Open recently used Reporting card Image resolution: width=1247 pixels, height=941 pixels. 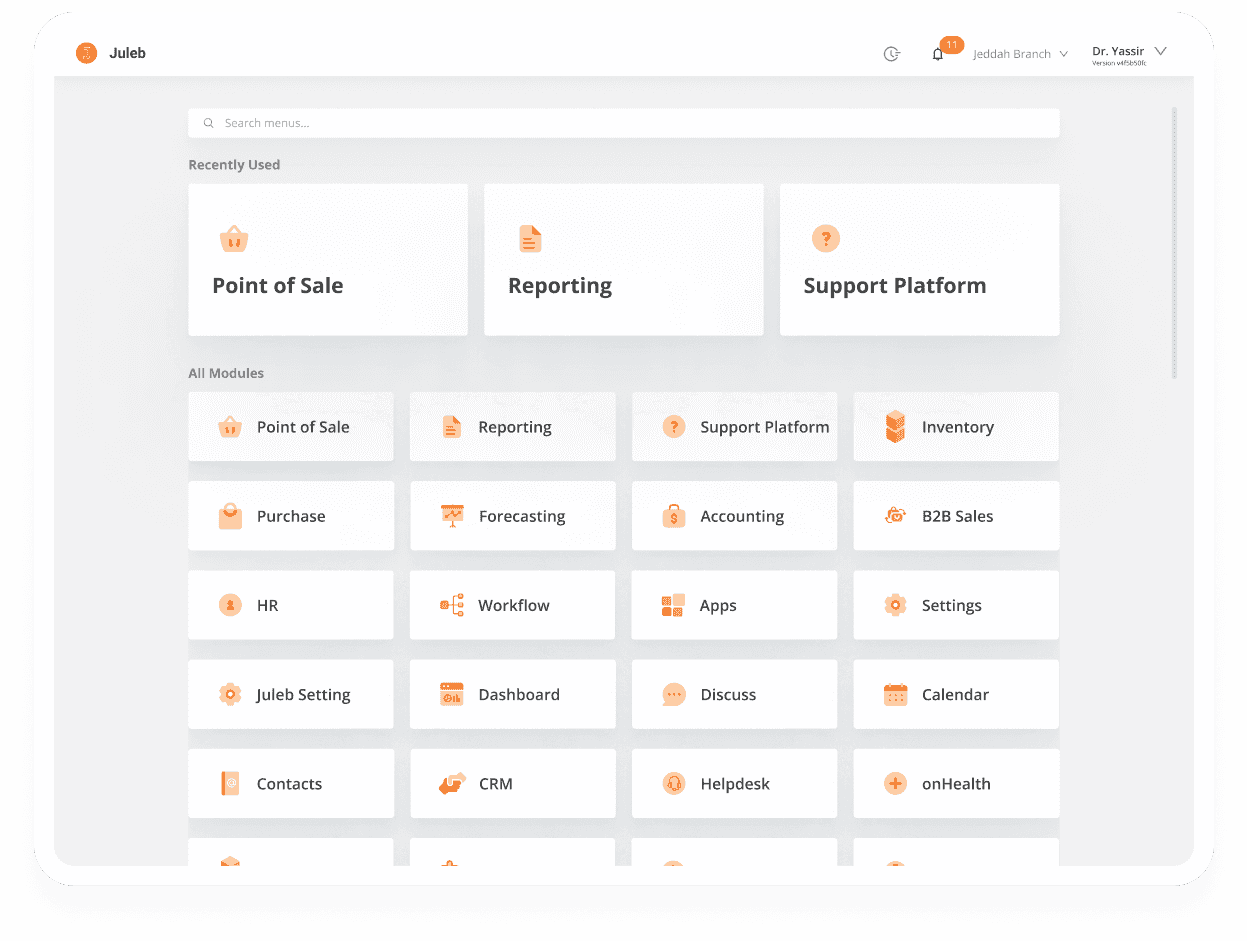click(623, 260)
